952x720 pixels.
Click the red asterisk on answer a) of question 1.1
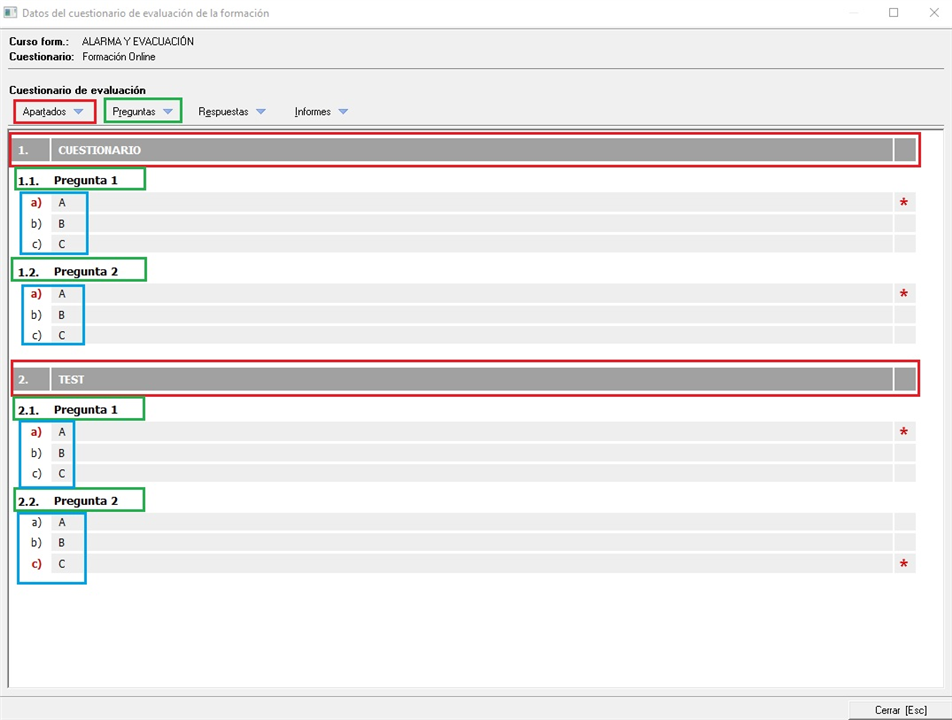[x=904, y=203]
